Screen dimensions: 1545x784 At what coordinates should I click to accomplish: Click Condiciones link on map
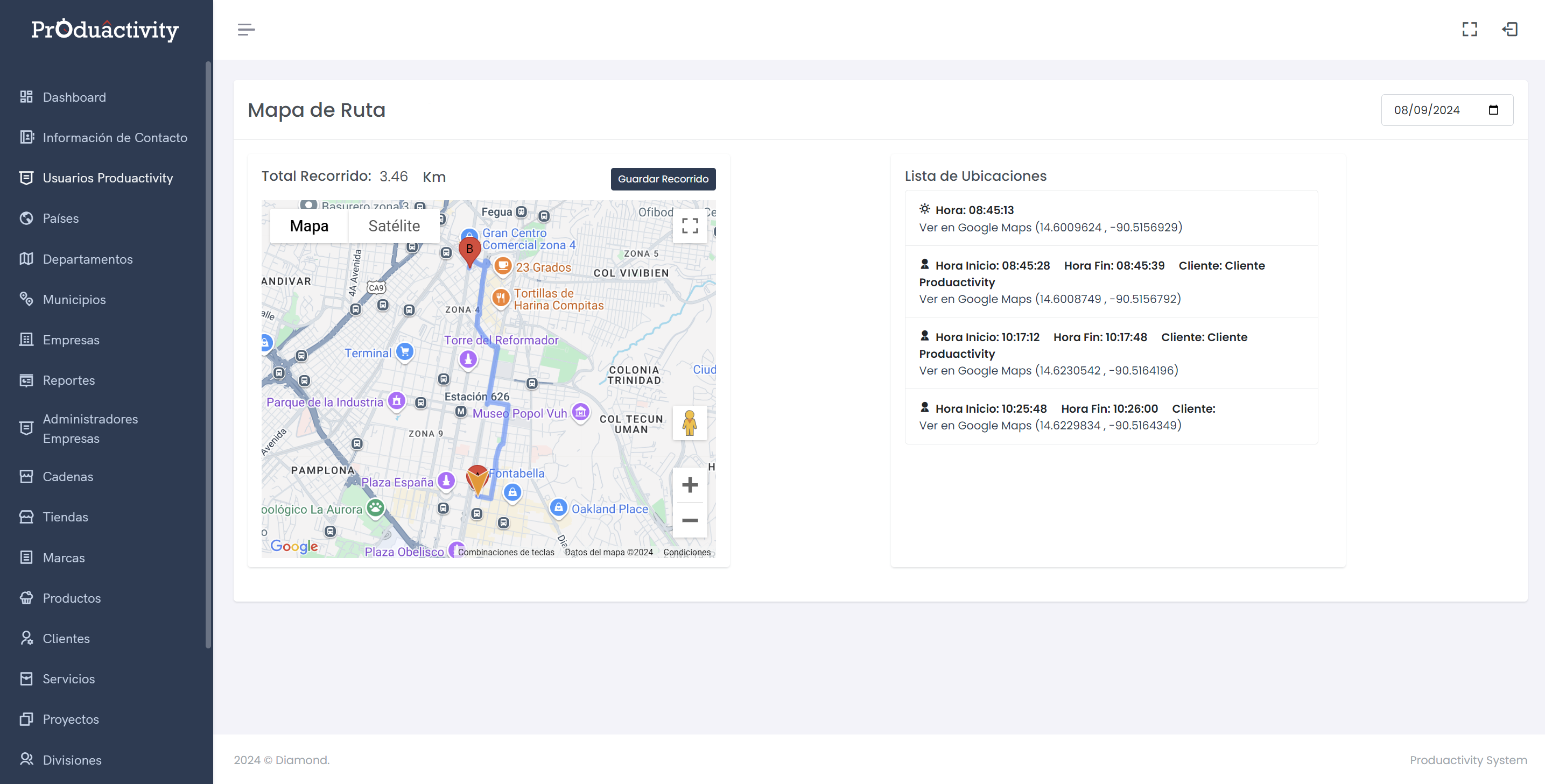pos(687,552)
